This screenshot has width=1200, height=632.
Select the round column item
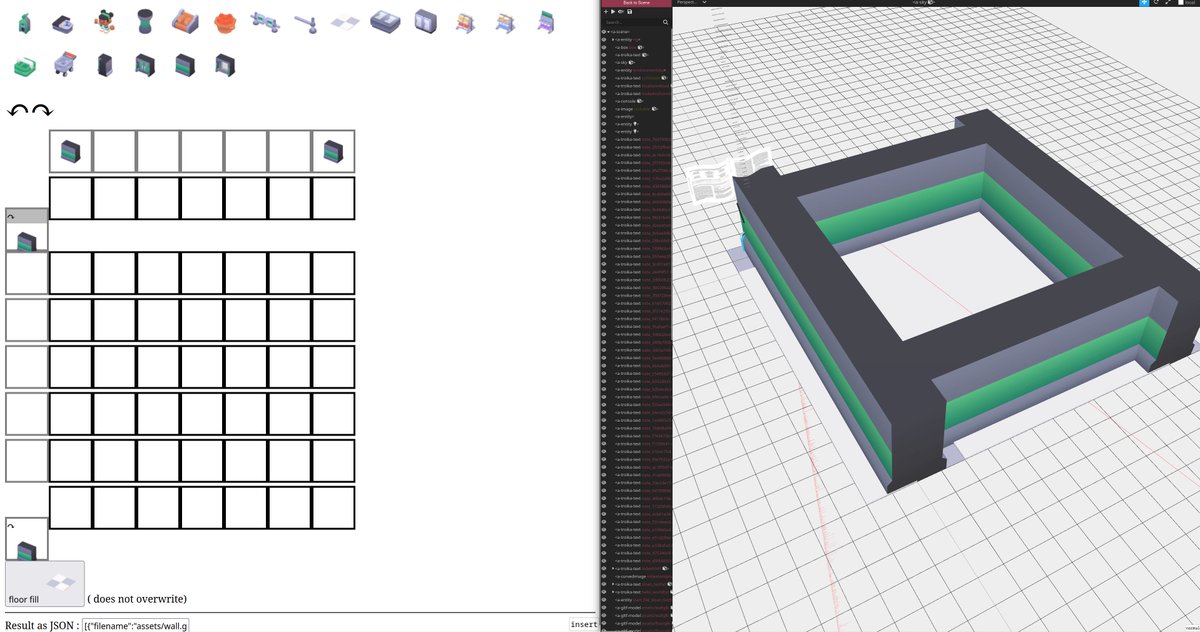[x=147, y=20]
